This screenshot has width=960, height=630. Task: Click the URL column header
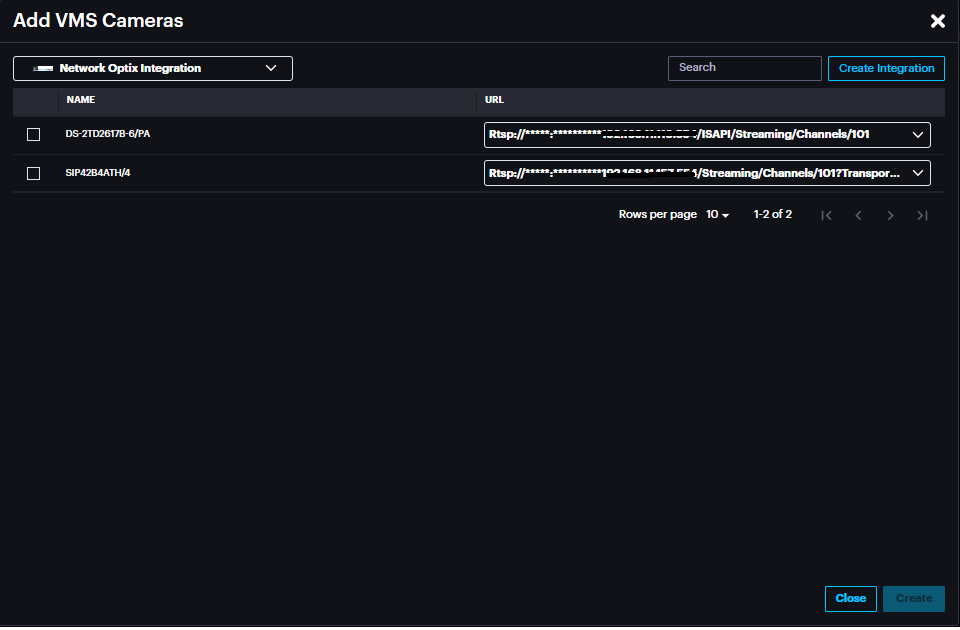(493, 101)
